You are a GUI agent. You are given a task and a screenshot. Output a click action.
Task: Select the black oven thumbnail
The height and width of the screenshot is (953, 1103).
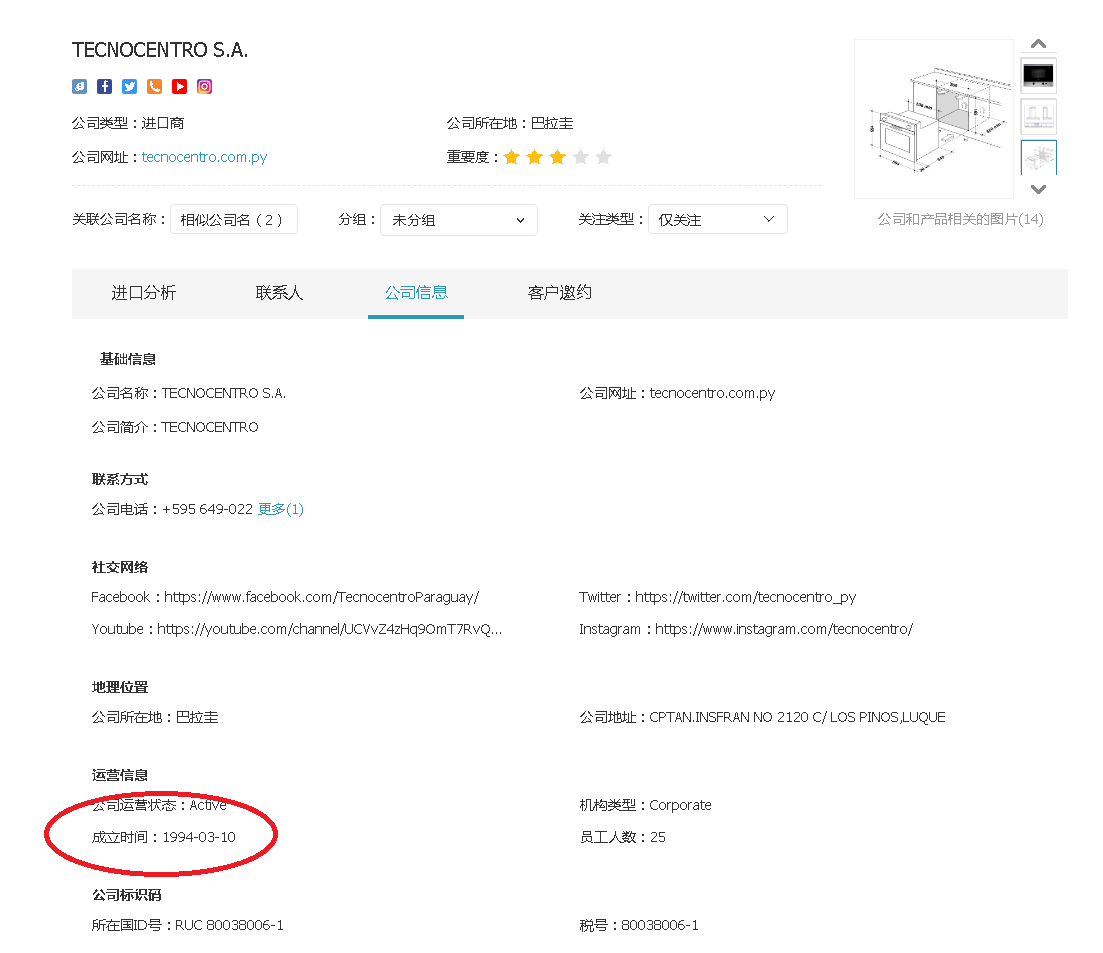[x=1038, y=75]
